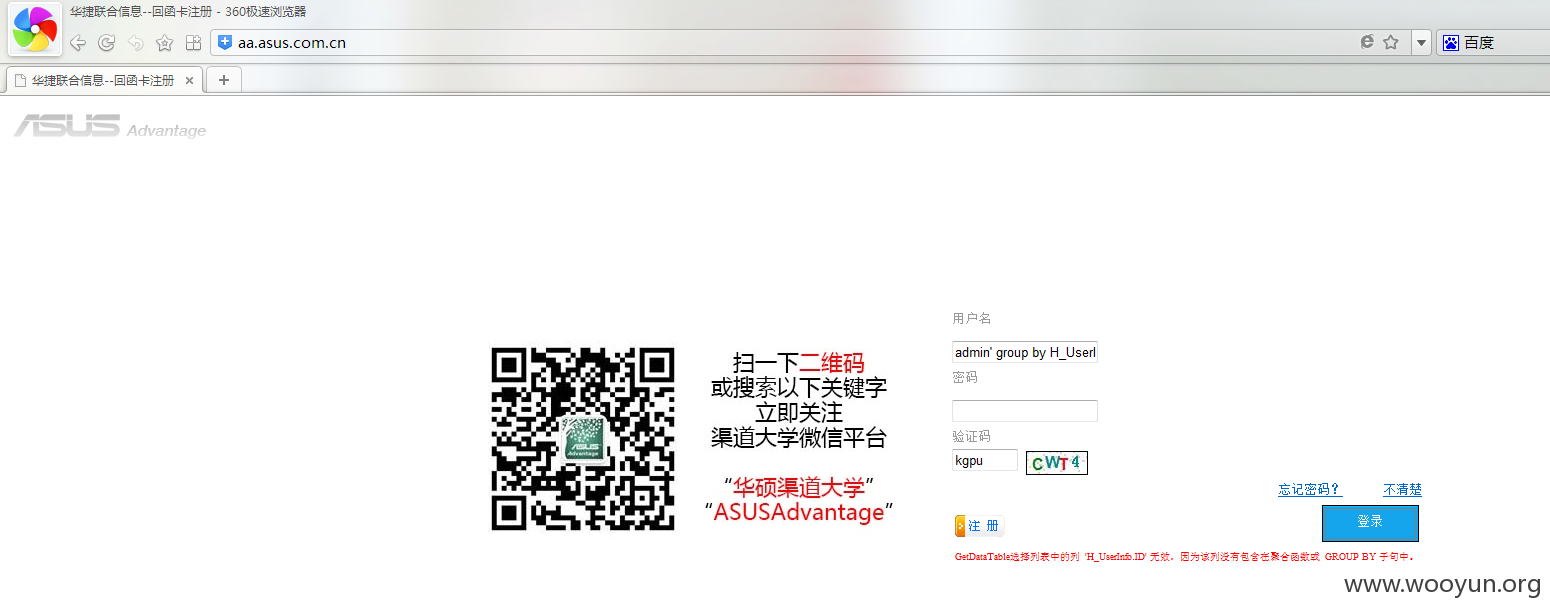This screenshot has height=613, width=1550.
Task: Close the 华捷联合信息 tab
Action: pos(189,80)
